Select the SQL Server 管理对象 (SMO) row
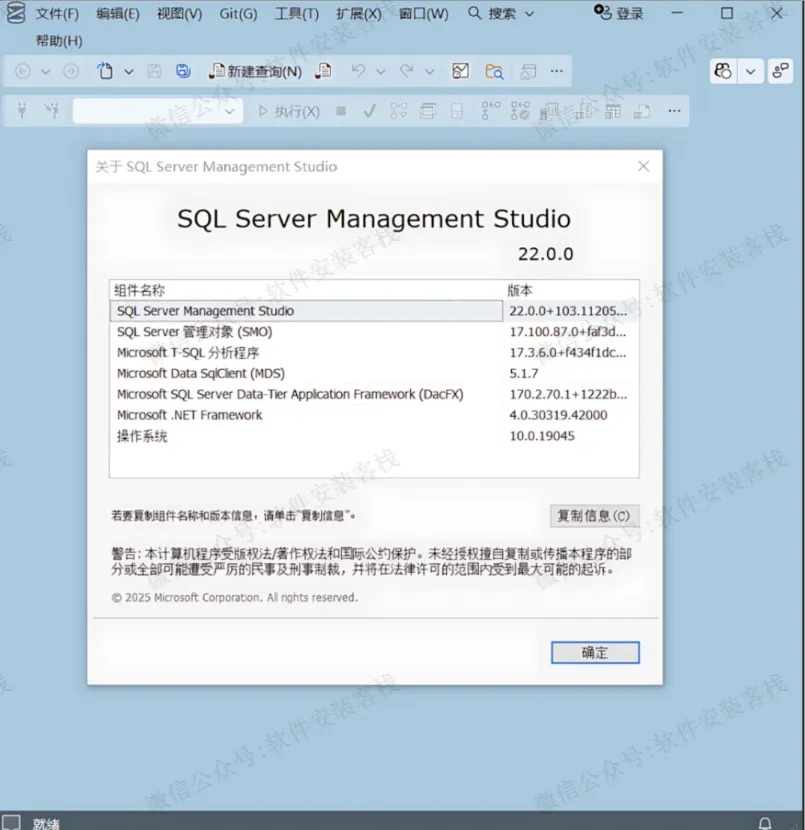 374,332
